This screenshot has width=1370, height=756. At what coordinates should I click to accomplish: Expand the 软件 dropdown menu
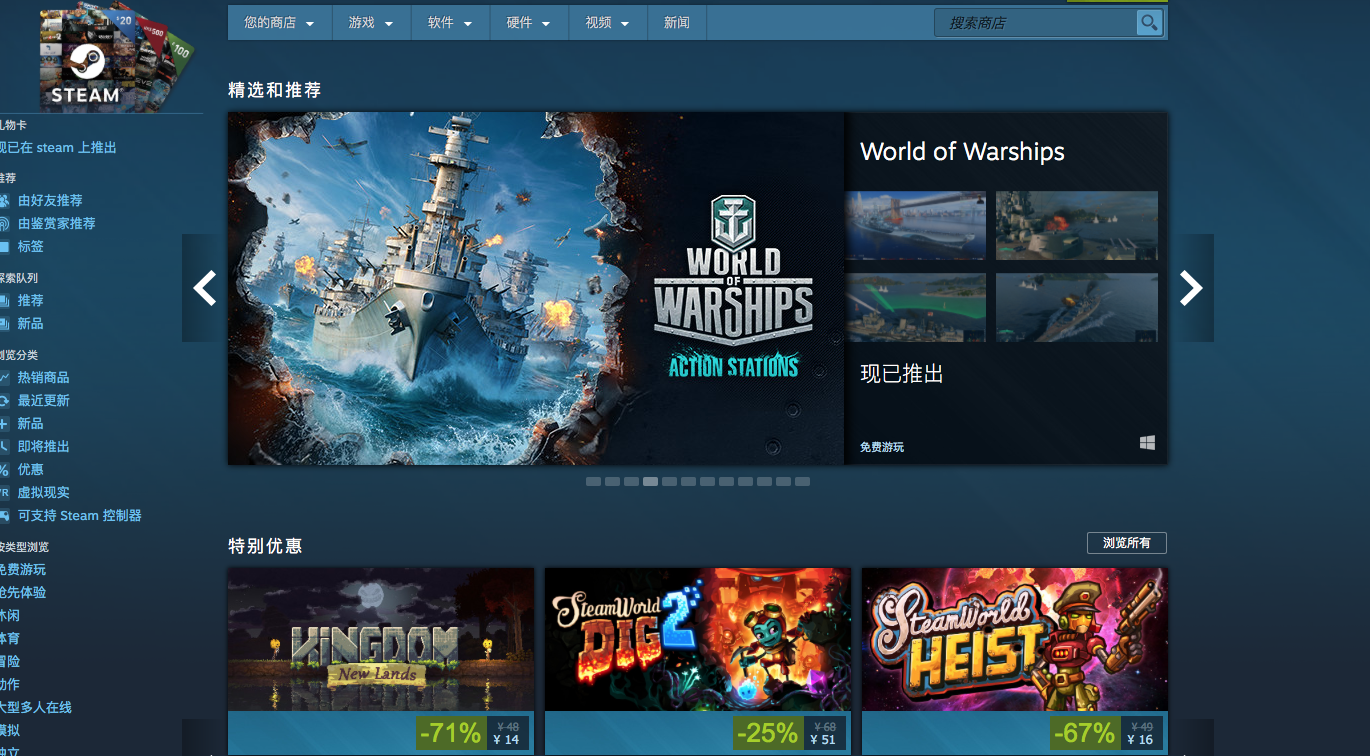coord(450,23)
